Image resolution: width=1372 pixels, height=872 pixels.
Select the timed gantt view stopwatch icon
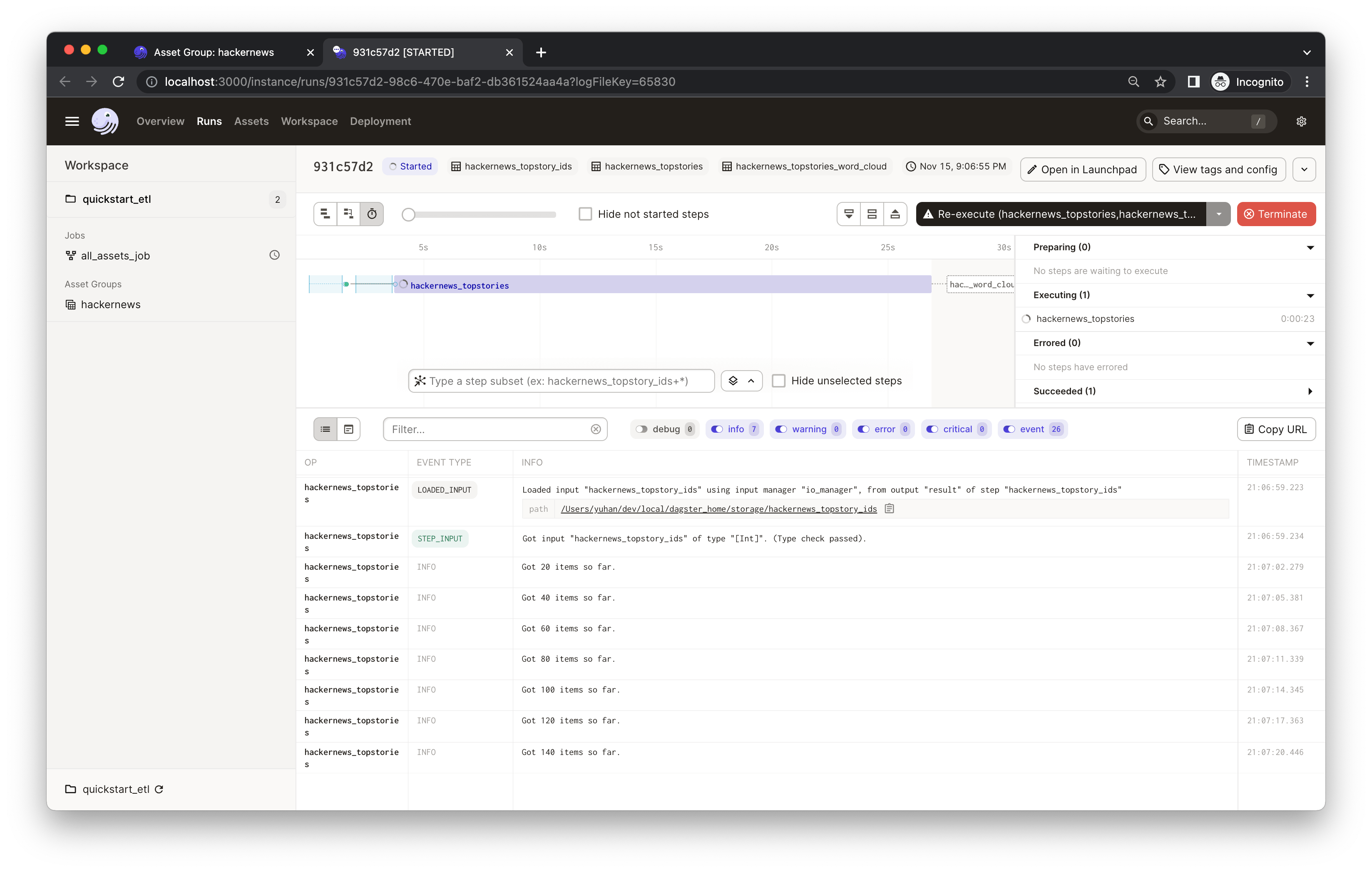coord(371,214)
